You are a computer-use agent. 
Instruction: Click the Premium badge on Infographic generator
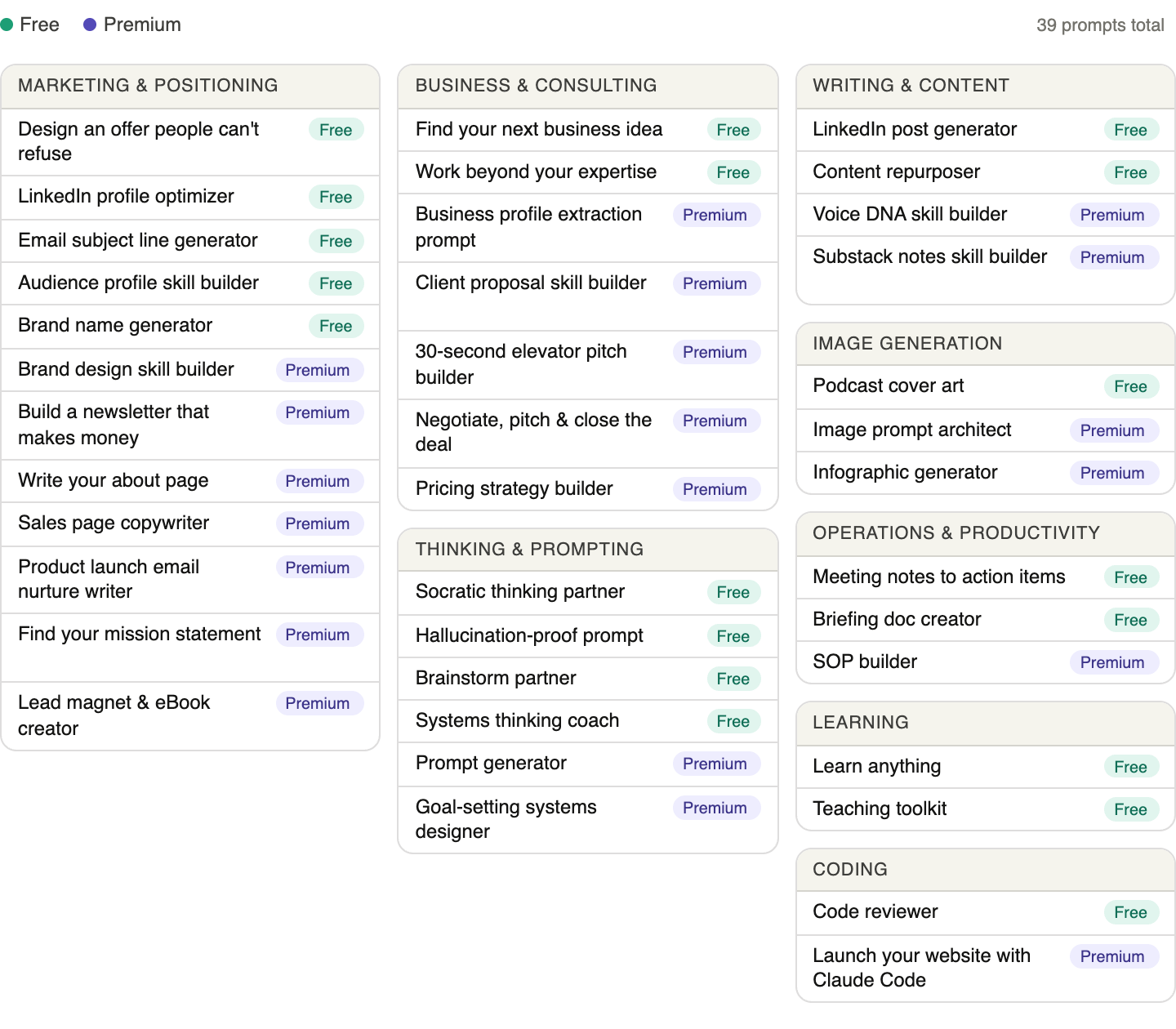click(x=1113, y=473)
